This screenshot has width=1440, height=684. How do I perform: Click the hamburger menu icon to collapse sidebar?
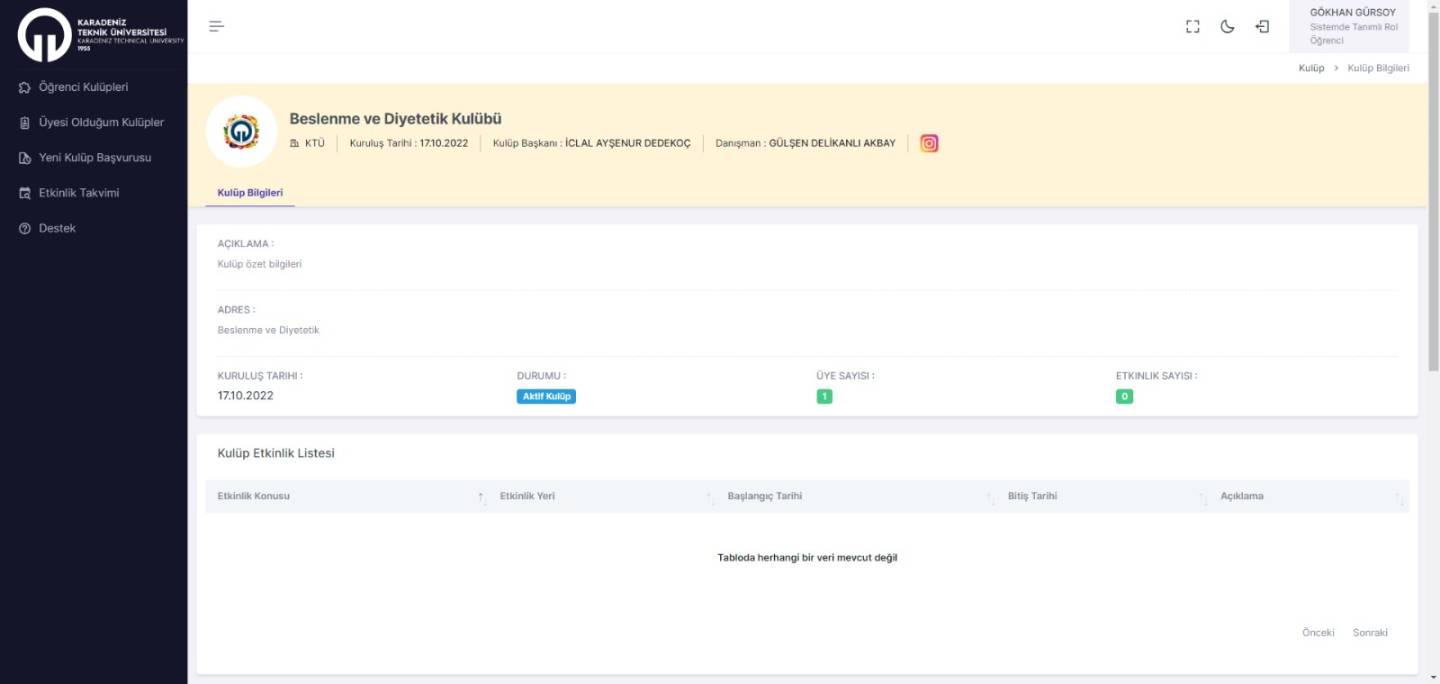point(216,26)
